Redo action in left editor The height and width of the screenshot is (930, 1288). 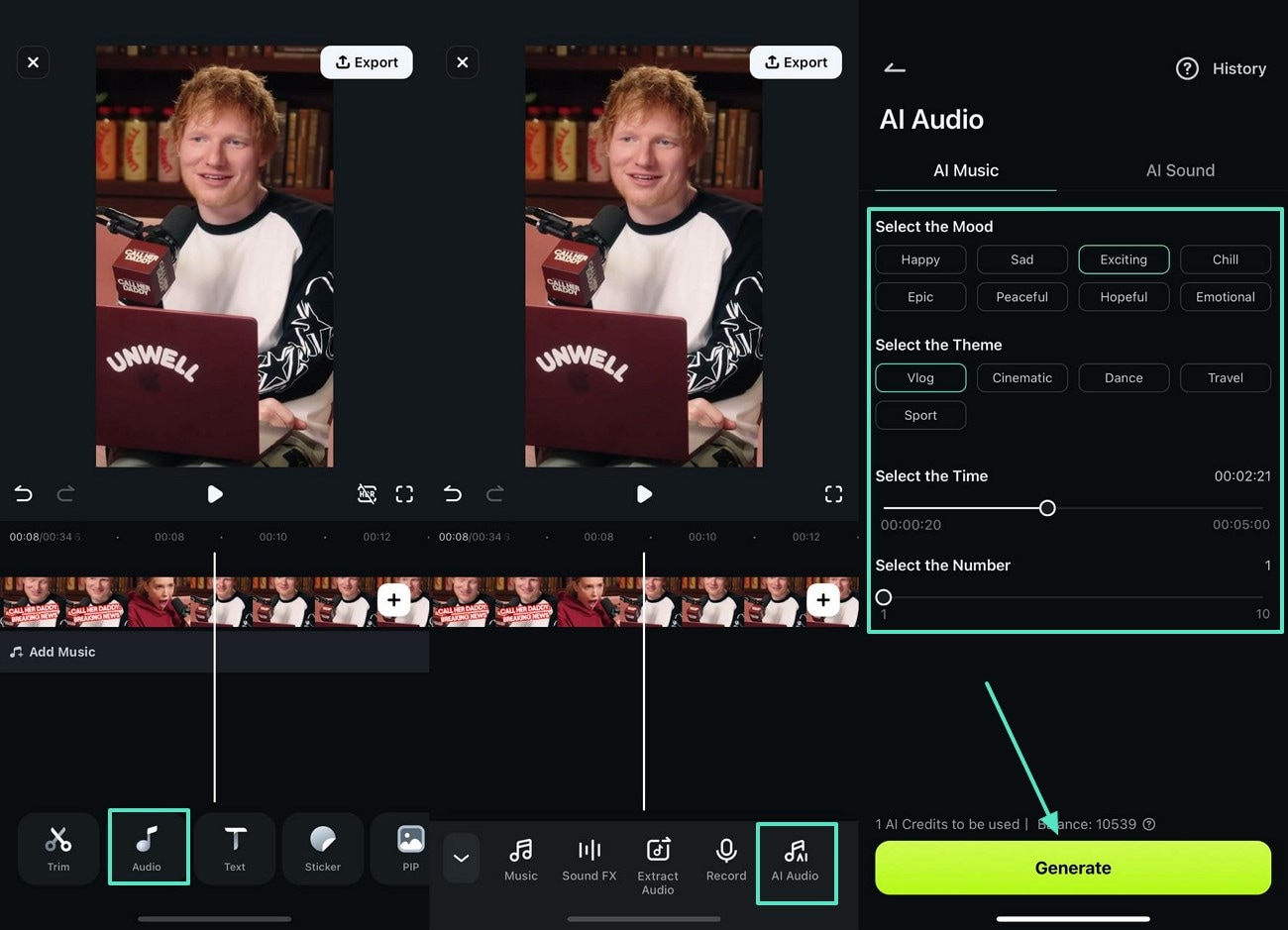click(66, 493)
